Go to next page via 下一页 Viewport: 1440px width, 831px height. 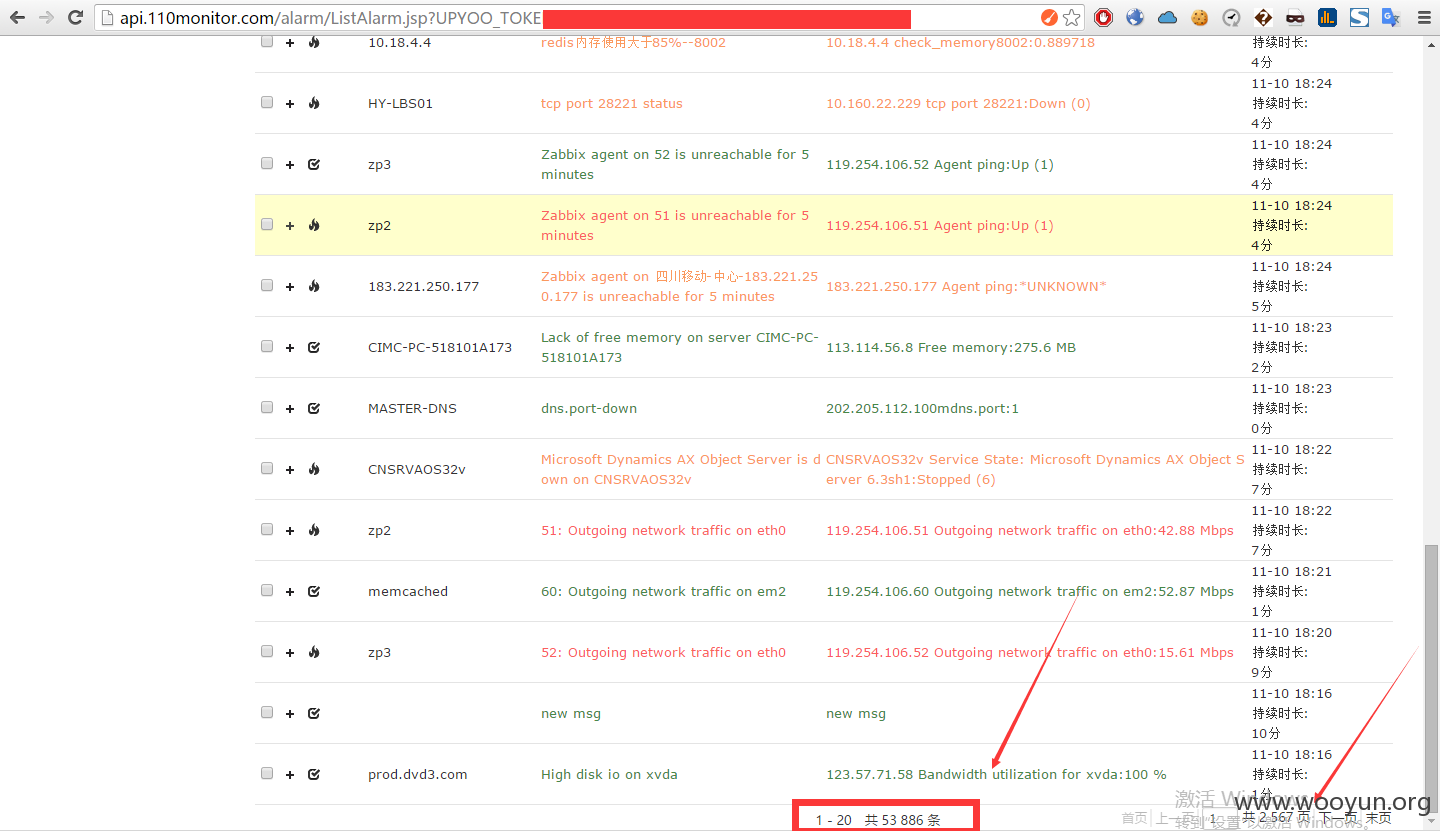click(x=1338, y=818)
